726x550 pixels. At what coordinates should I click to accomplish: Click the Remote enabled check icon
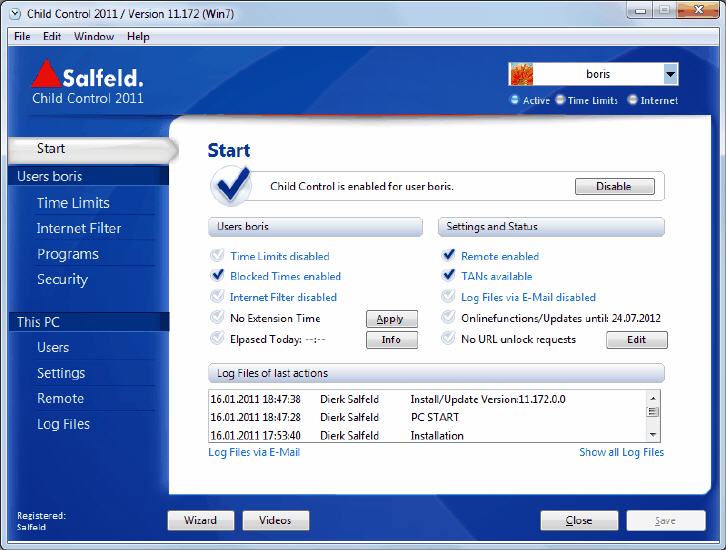point(448,255)
